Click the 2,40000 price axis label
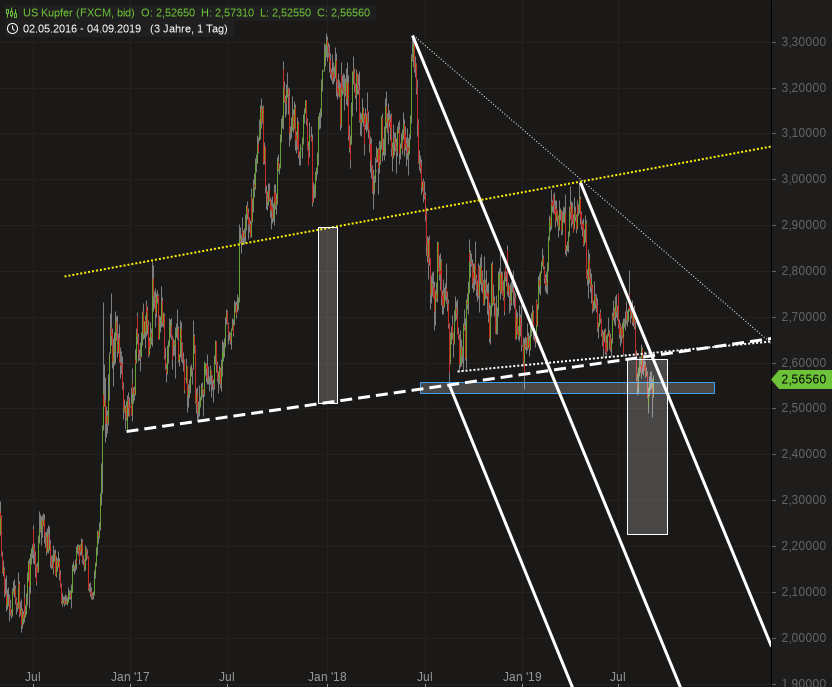Image resolution: width=832 pixels, height=687 pixels. pos(803,454)
